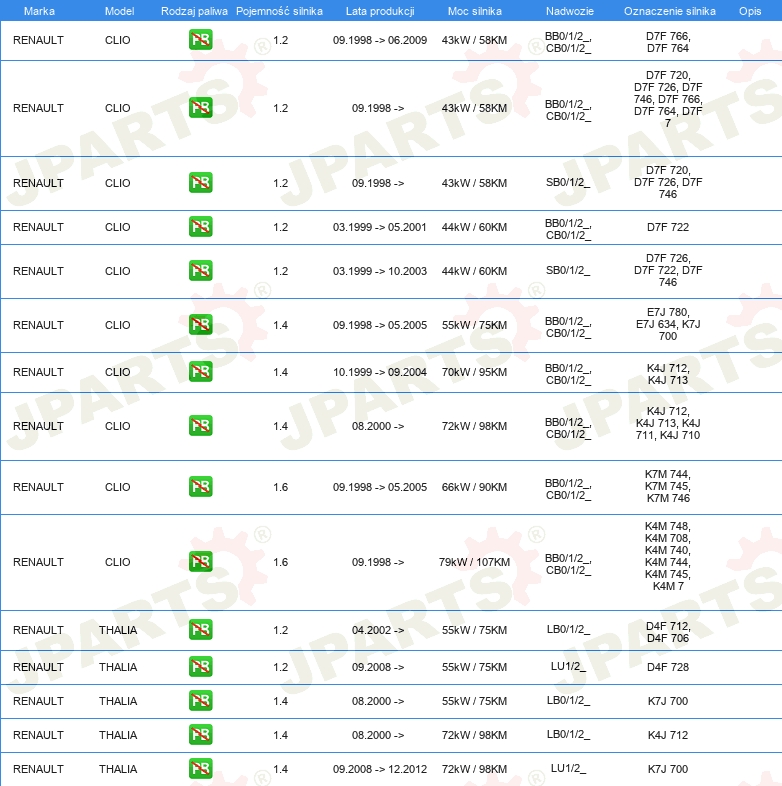This screenshot has width=782, height=786.
Task: Select engine cell D7F 726, D7F 722, D7F 746
Action: coord(668,270)
